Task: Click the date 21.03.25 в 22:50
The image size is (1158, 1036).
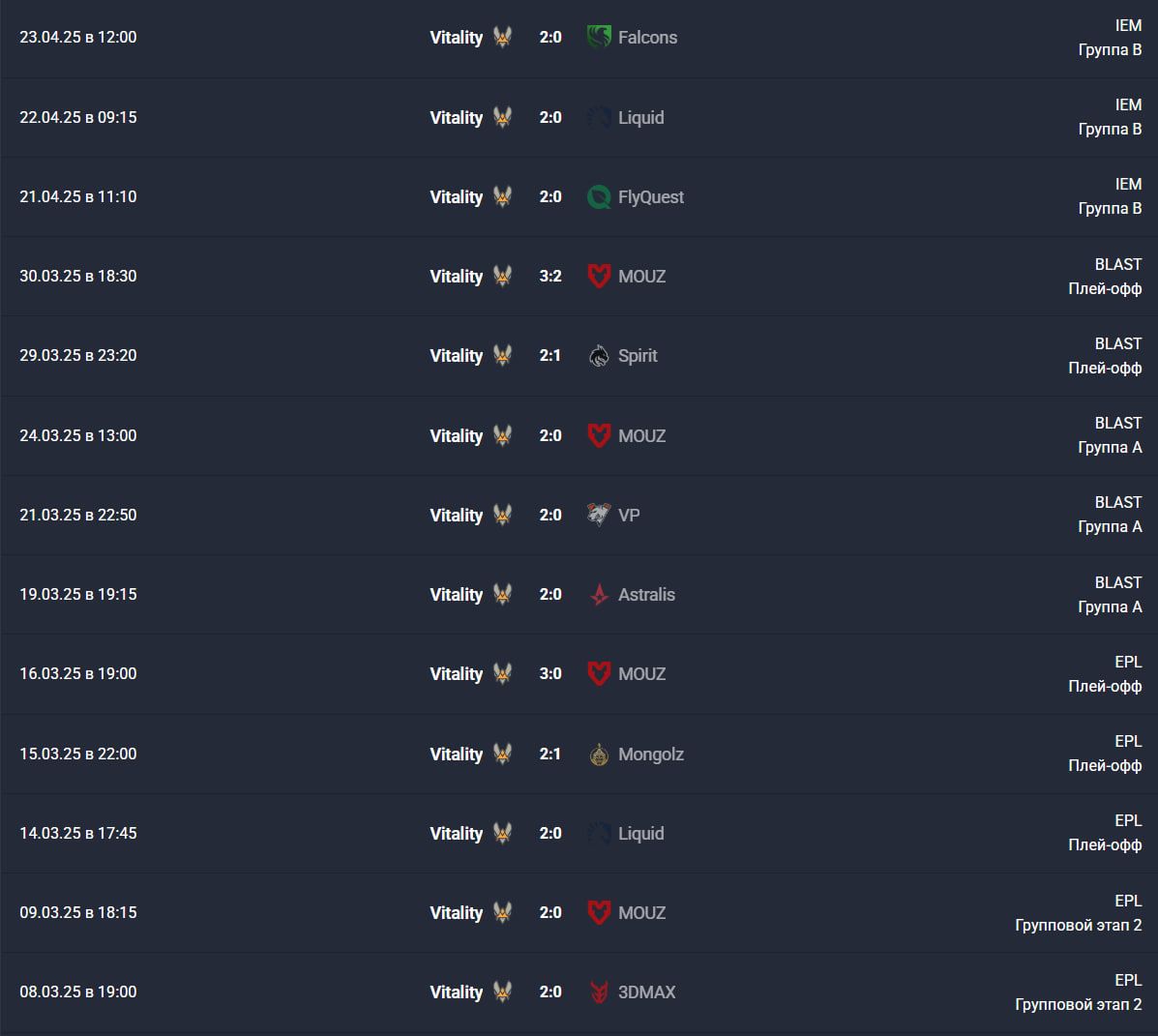Action: 78,515
